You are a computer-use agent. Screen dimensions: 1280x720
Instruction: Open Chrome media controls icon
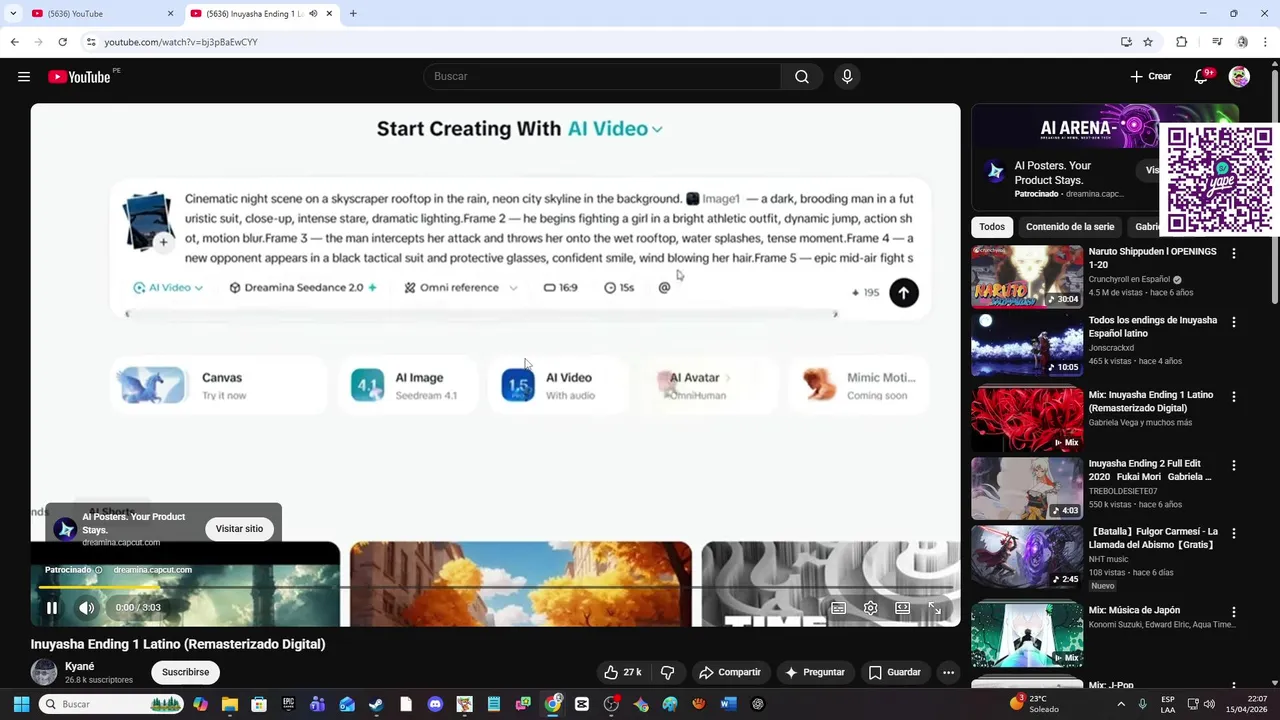click(x=1216, y=42)
